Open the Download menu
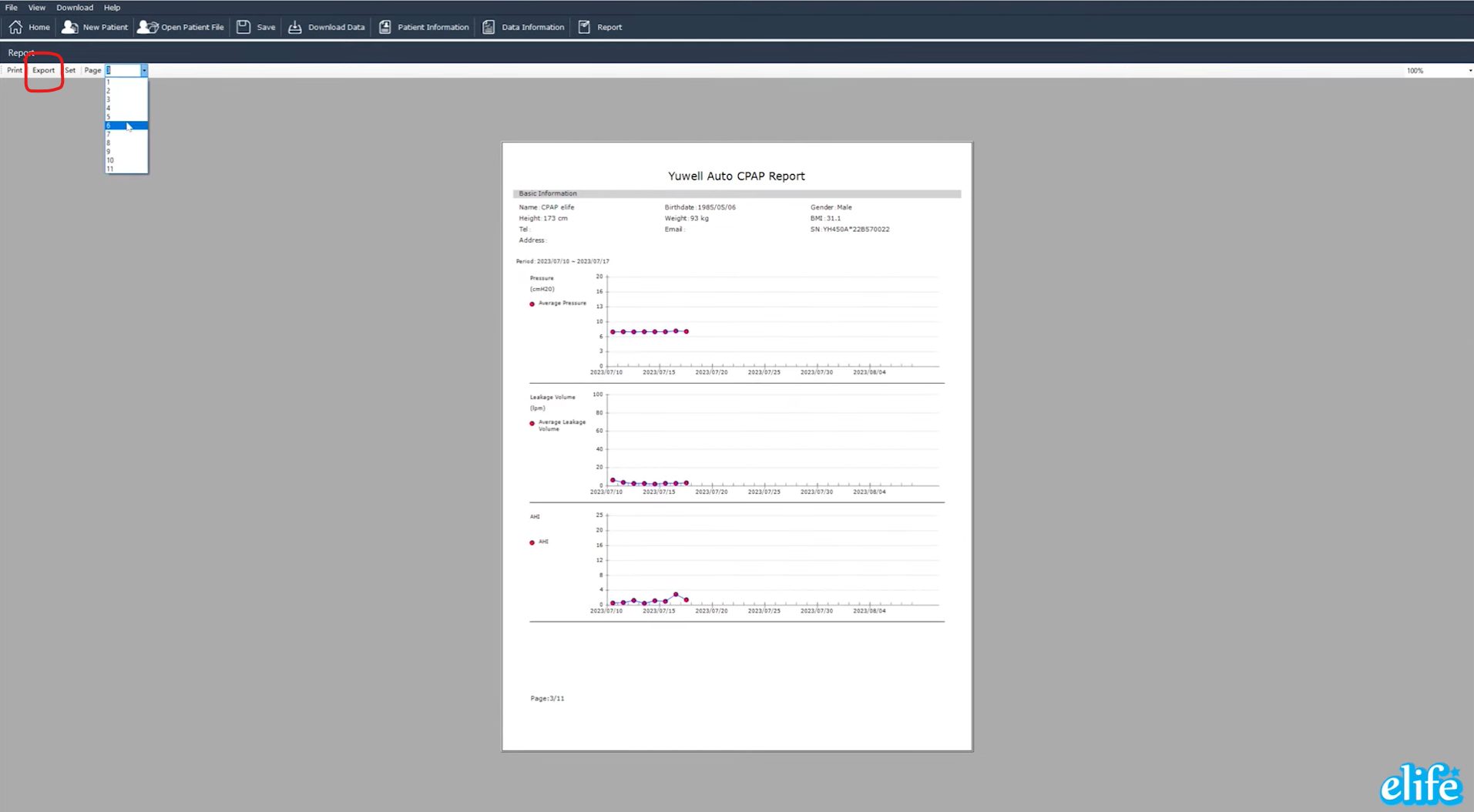The width and height of the screenshot is (1474, 812). click(x=75, y=8)
